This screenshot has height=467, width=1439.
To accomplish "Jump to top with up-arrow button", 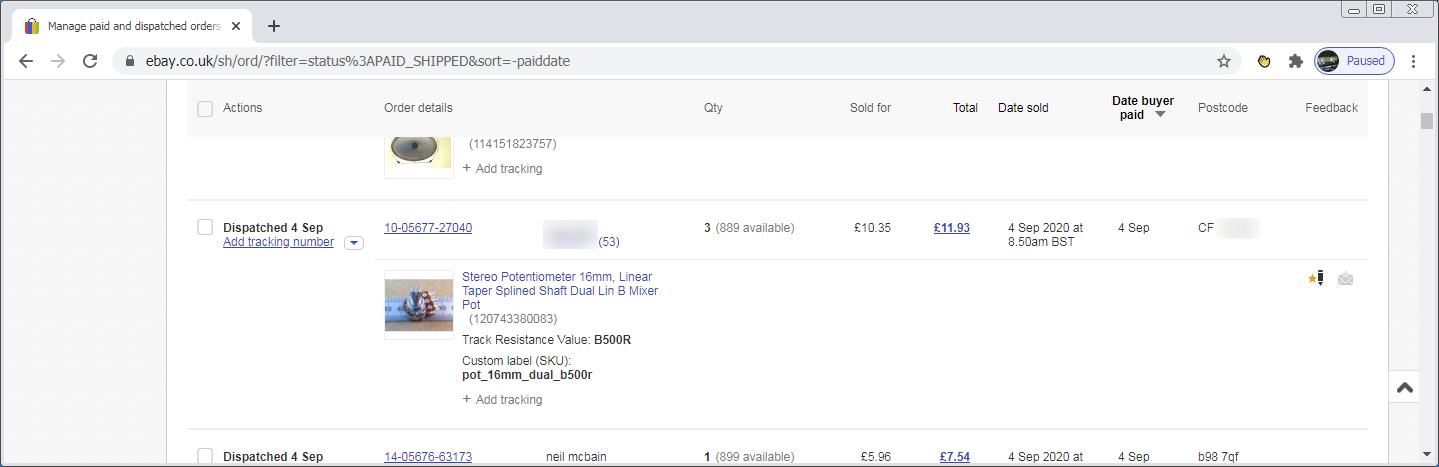I will coord(1404,388).
